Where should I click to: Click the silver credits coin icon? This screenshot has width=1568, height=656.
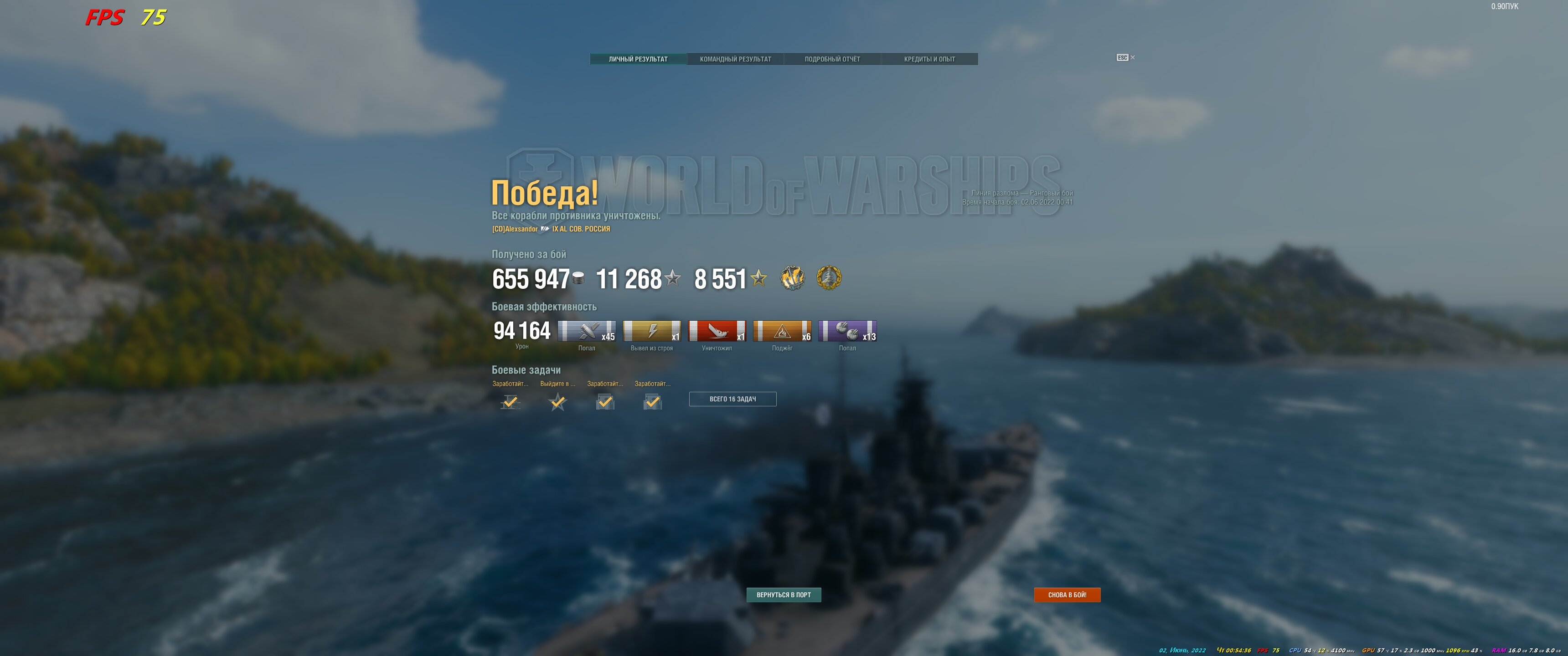point(578,278)
